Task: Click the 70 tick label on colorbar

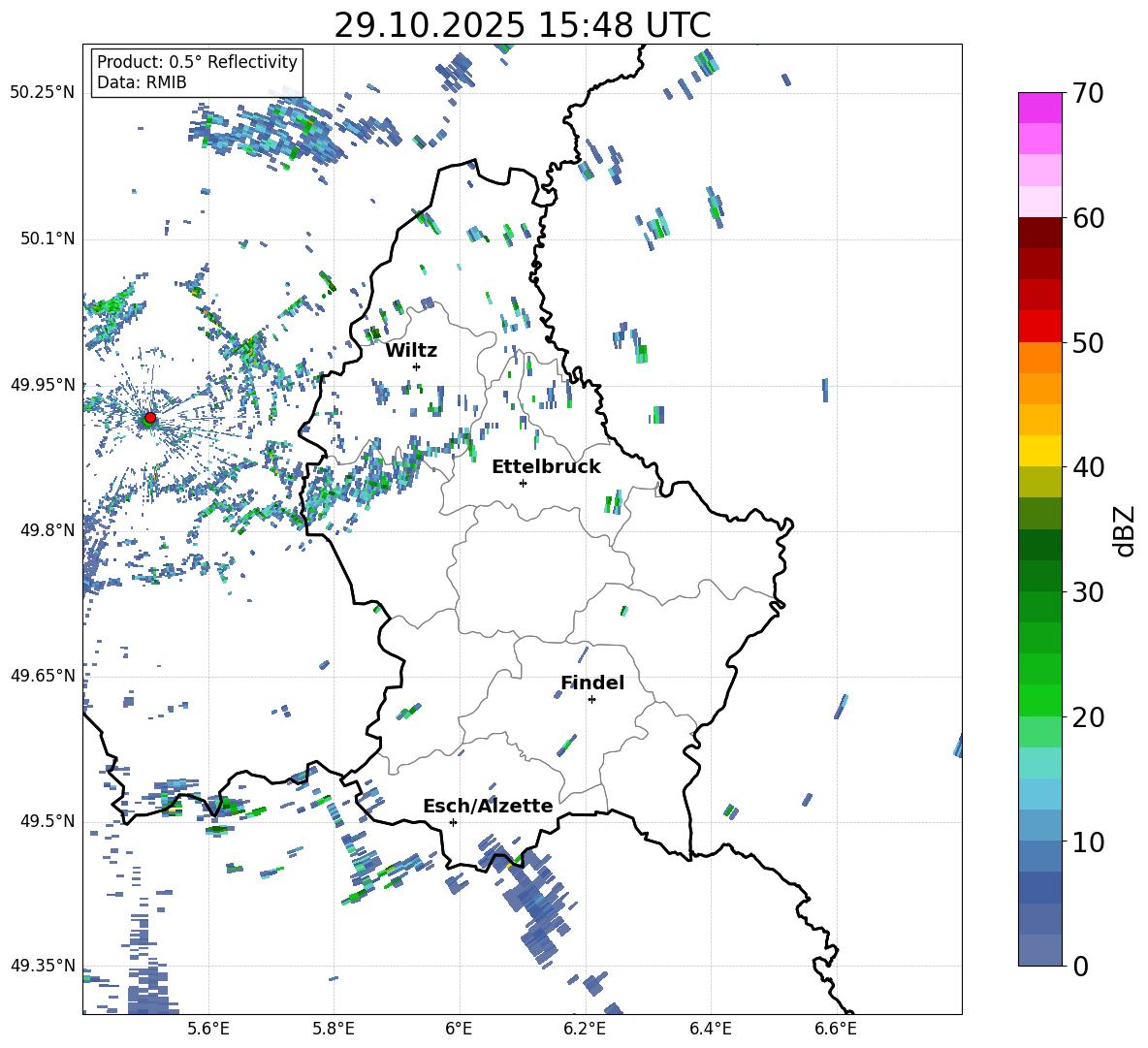Action: 1089,94
